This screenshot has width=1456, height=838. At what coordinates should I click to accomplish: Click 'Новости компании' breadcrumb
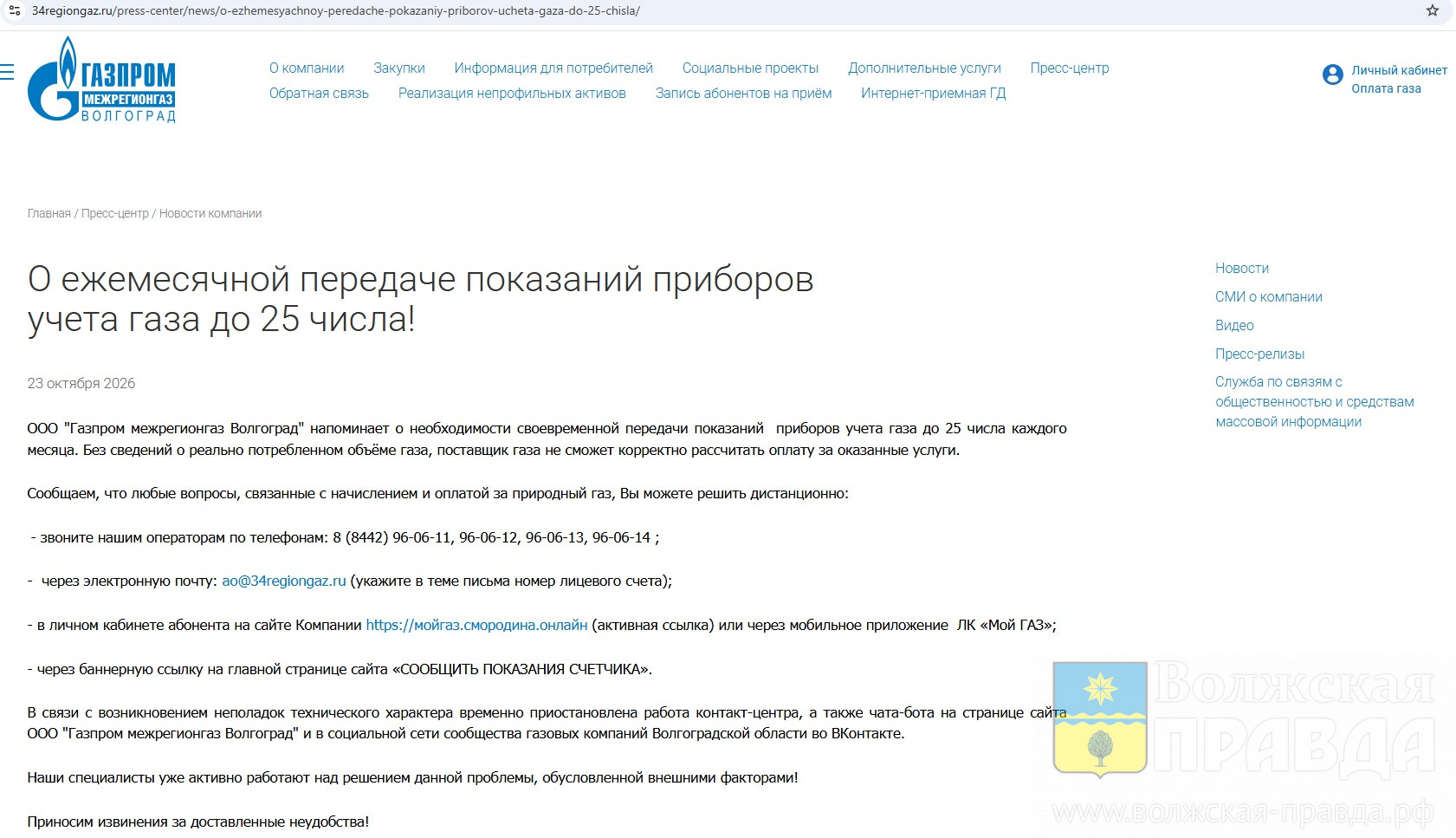click(x=210, y=214)
